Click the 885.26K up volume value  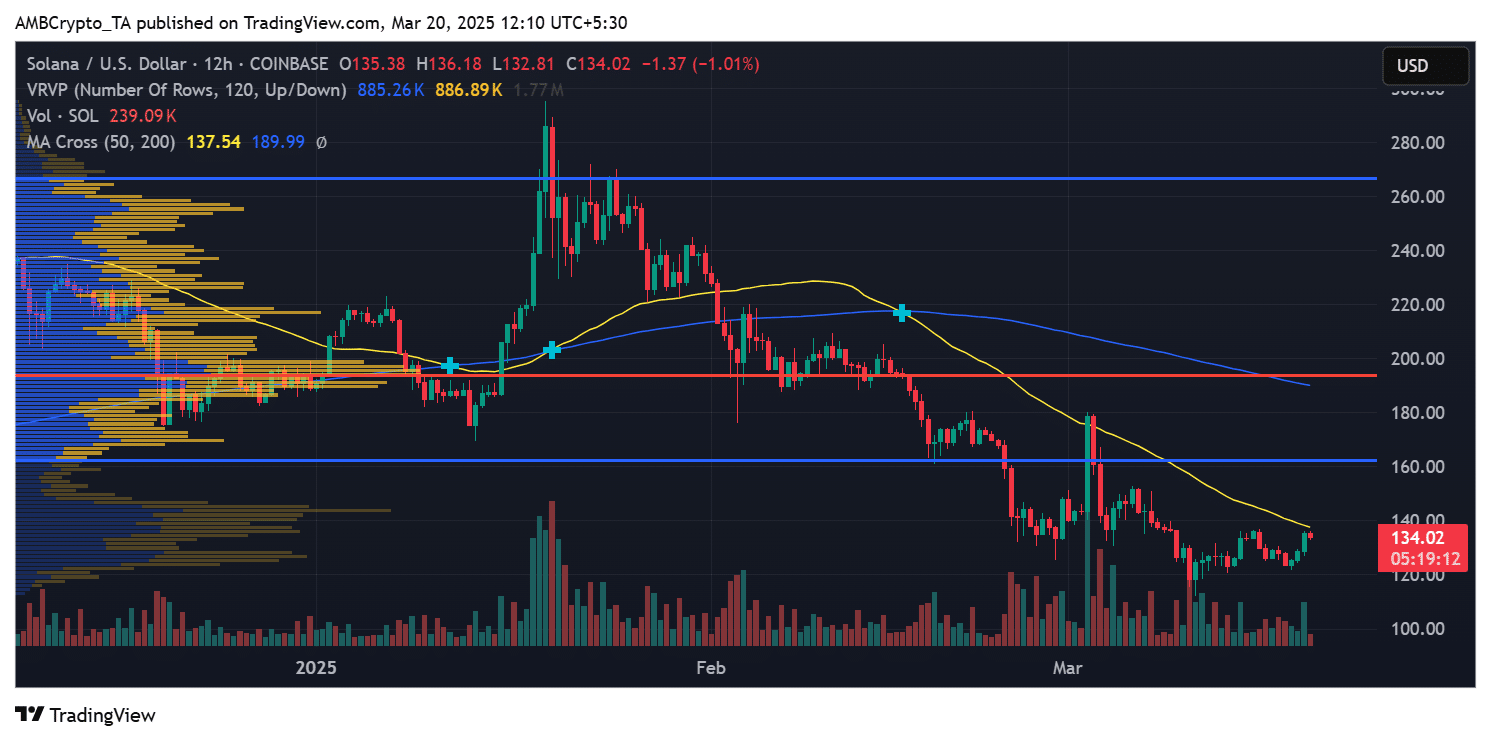[391, 90]
